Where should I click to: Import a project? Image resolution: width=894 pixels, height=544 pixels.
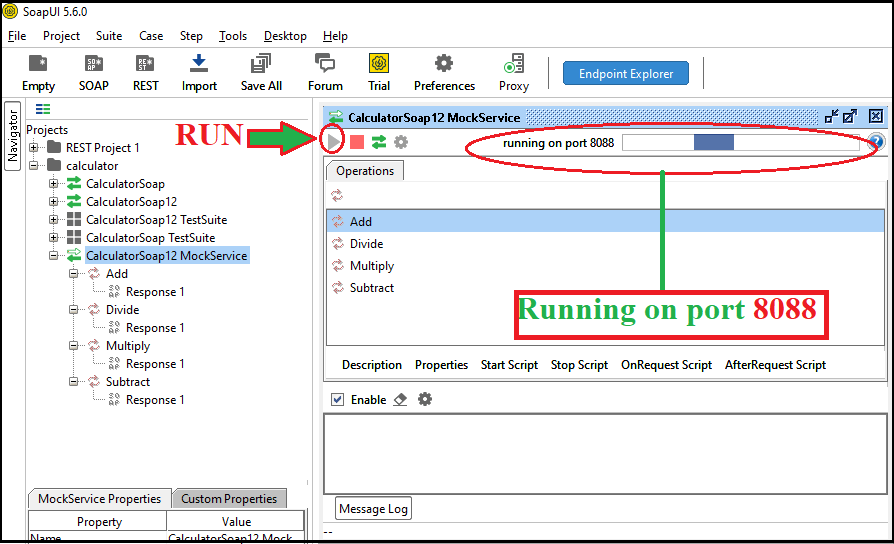[x=199, y=73]
